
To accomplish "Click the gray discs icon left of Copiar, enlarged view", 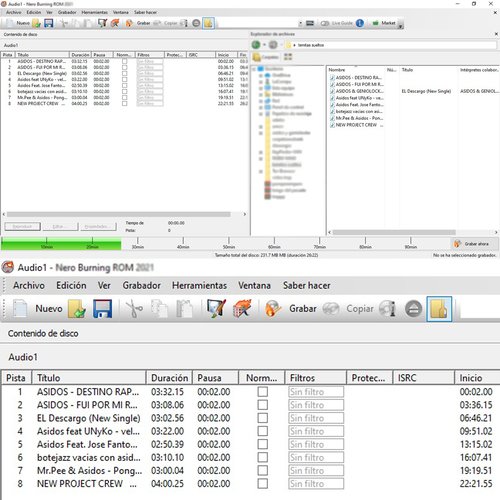I will pyautogui.click(x=330, y=309).
